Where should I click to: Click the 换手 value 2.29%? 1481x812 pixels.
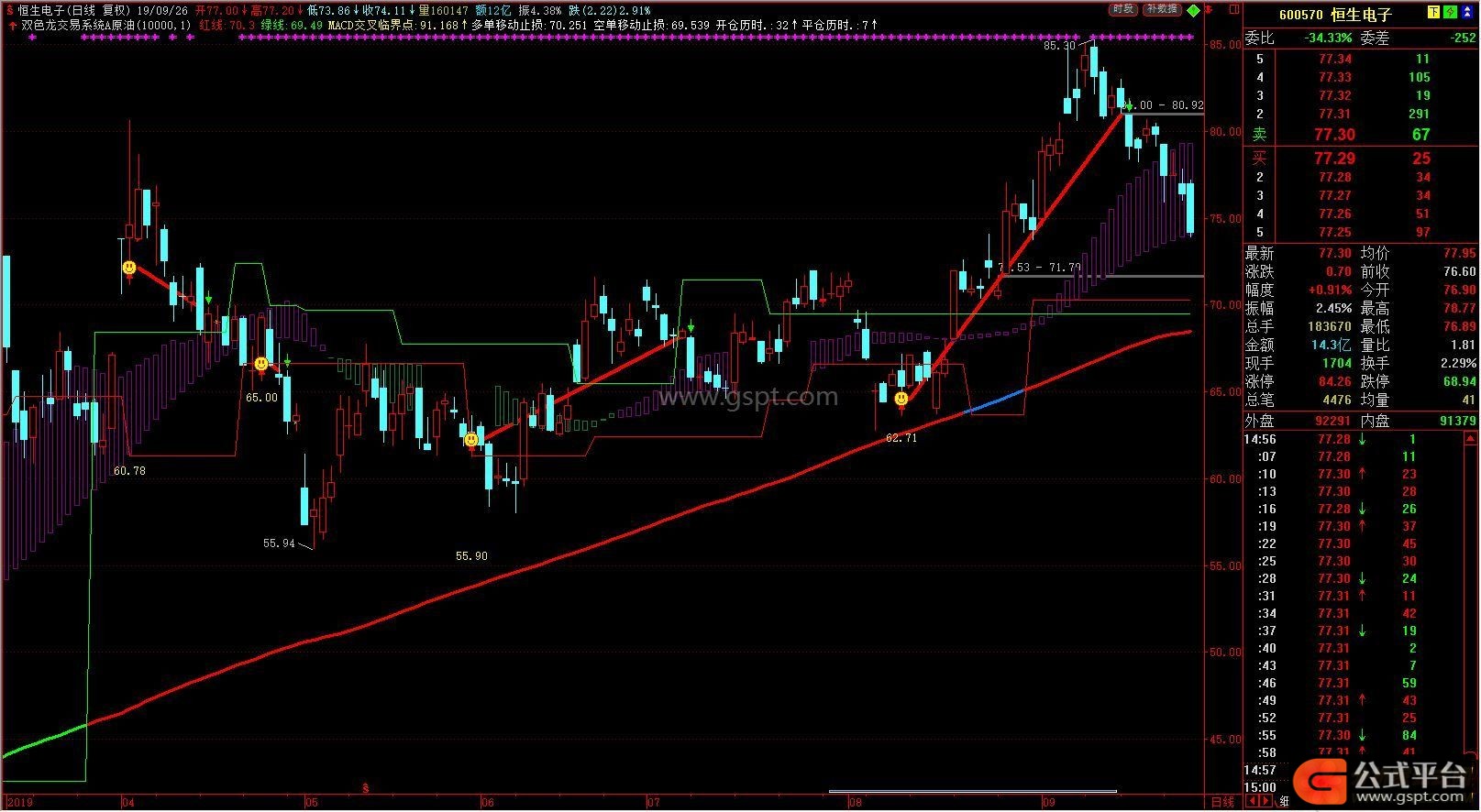click(x=1458, y=363)
